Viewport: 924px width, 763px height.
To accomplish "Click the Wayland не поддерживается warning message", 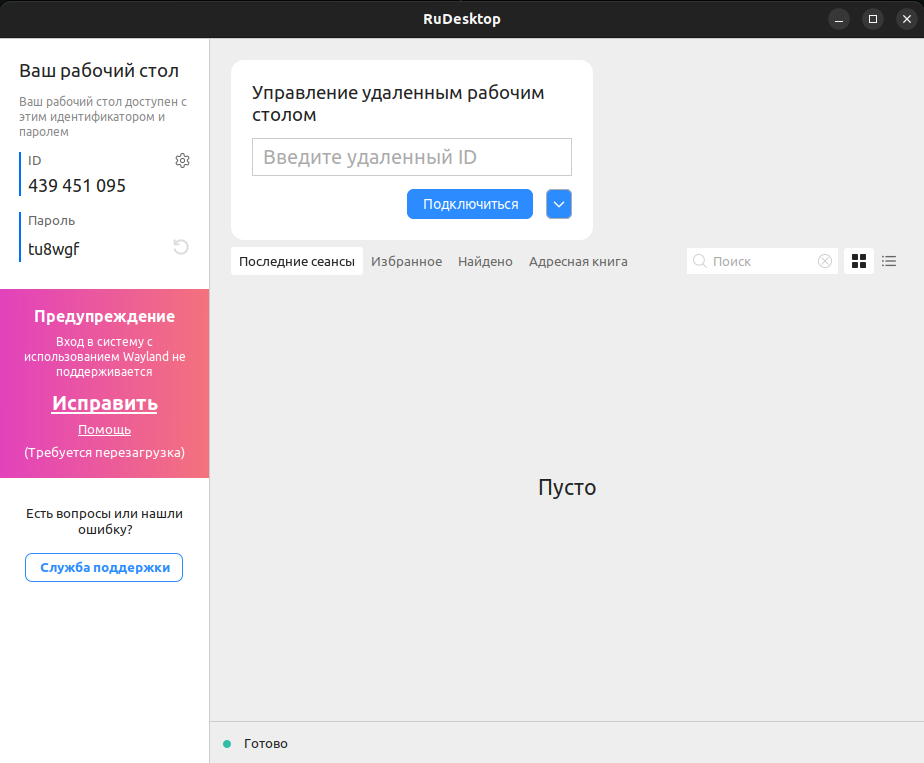I will pos(105,356).
